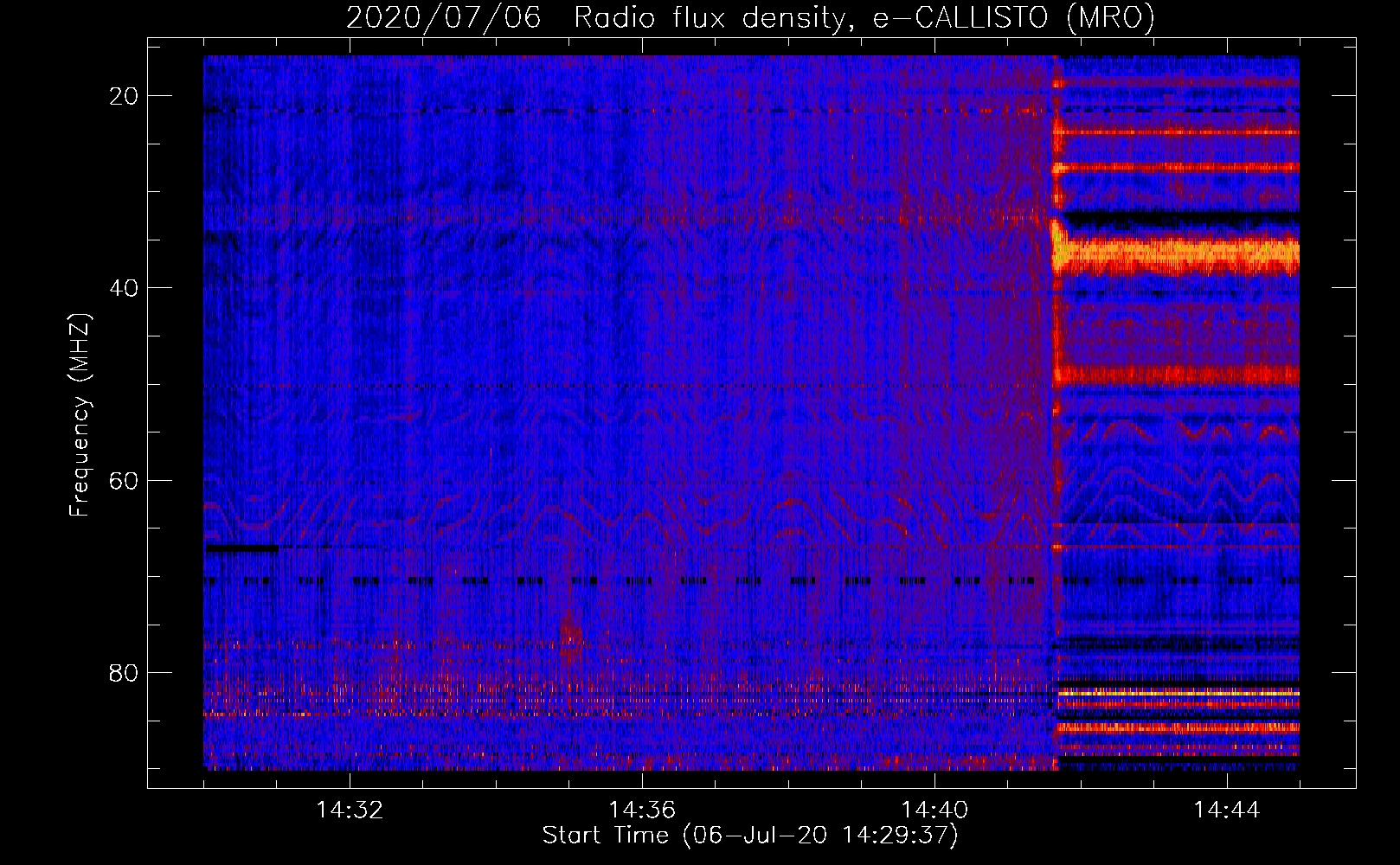
Task: Click the time tick label '14:40'
Action: pyautogui.click(x=934, y=811)
